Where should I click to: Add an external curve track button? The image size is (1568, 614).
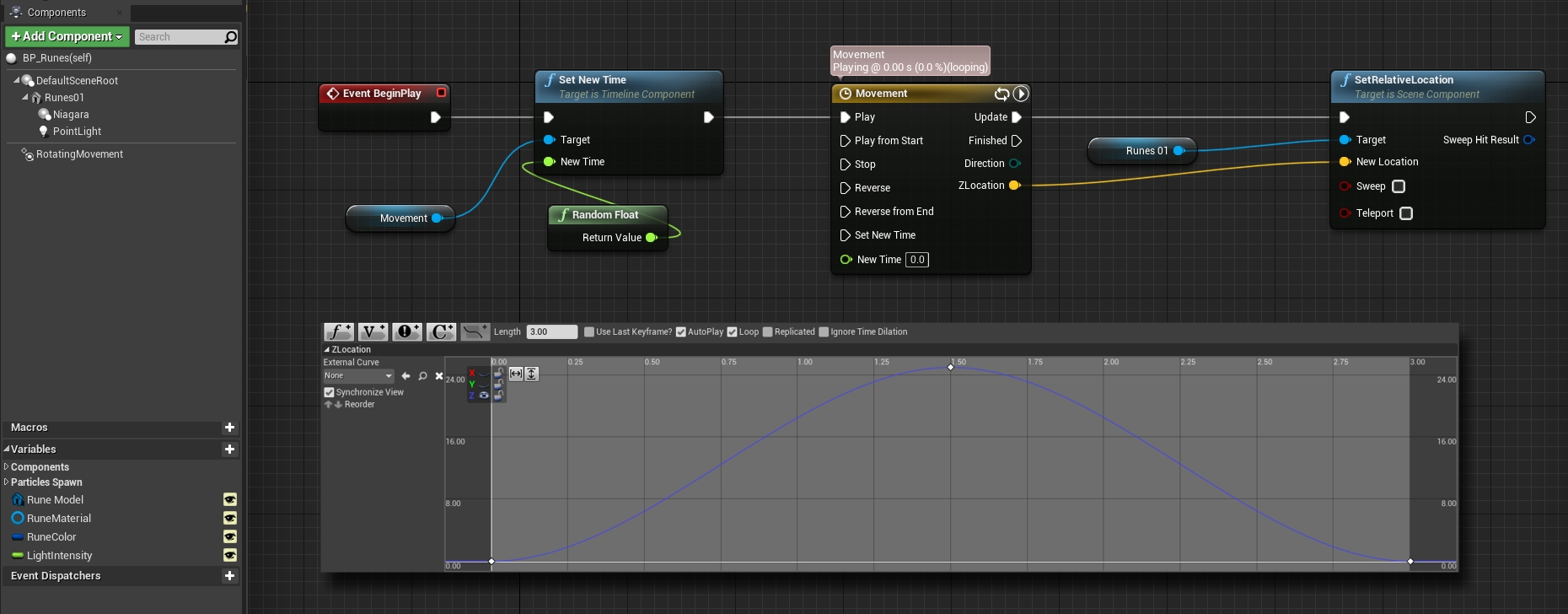475,331
